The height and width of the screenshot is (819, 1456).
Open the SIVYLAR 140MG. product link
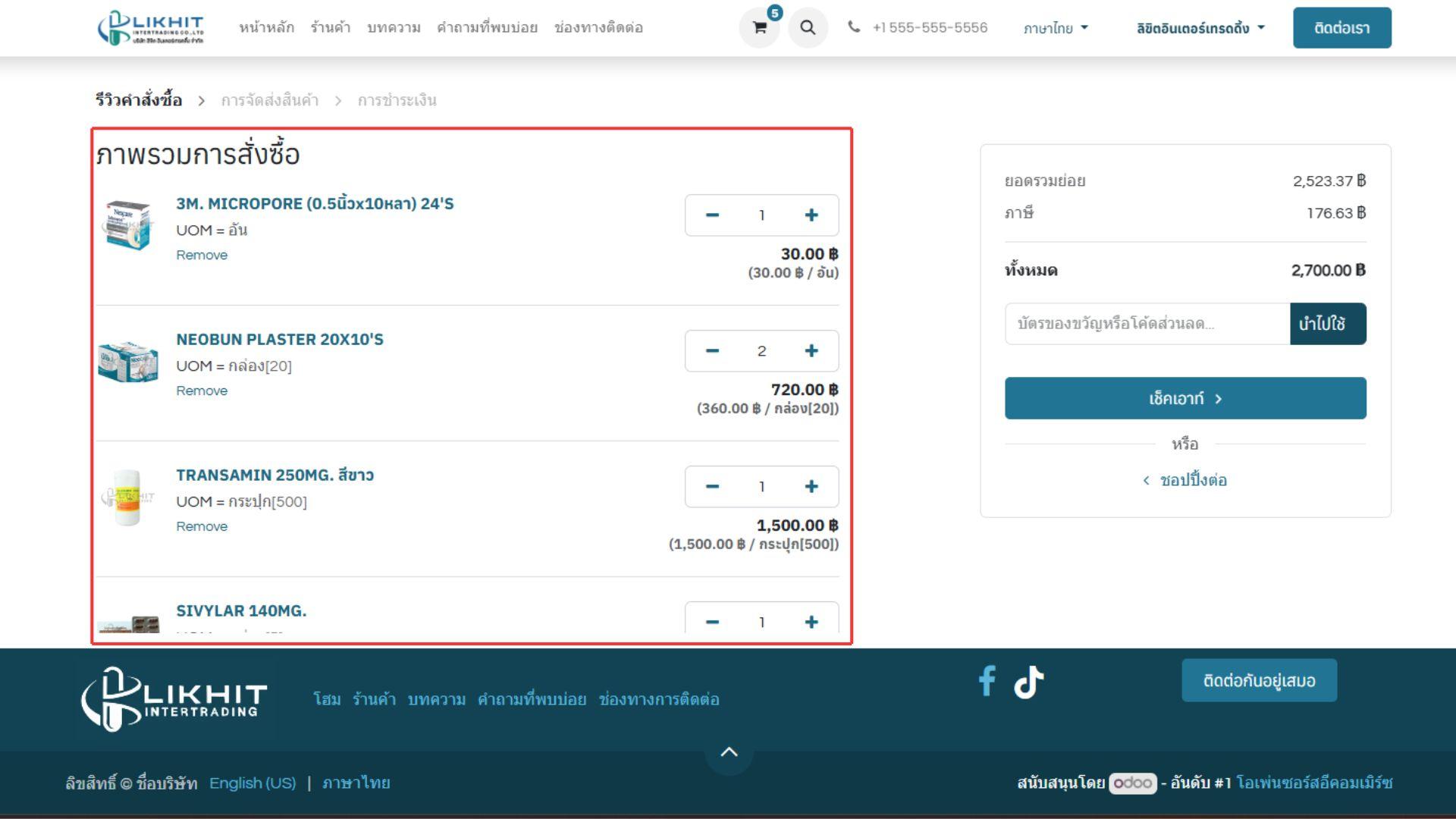click(x=241, y=611)
